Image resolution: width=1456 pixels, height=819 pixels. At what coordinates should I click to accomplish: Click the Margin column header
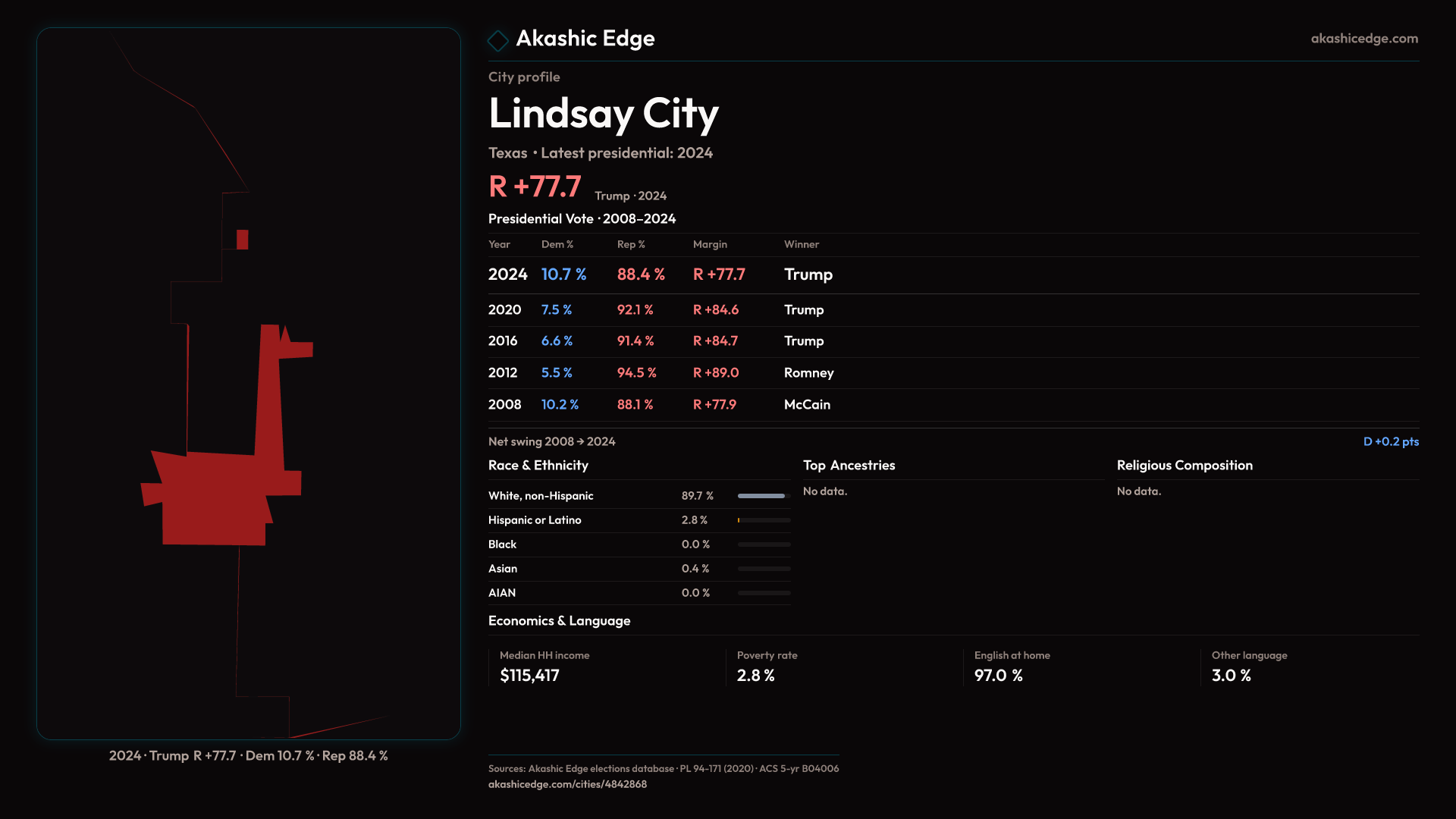tap(710, 244)
